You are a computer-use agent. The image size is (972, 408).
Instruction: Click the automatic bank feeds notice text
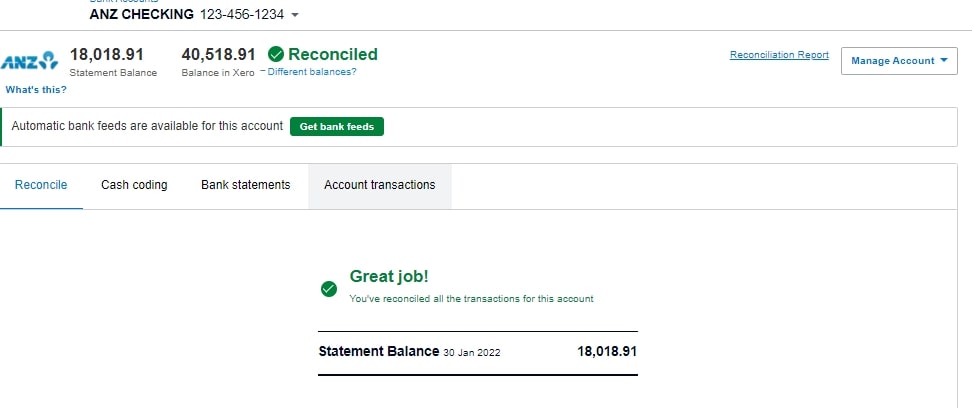[147, 127]
